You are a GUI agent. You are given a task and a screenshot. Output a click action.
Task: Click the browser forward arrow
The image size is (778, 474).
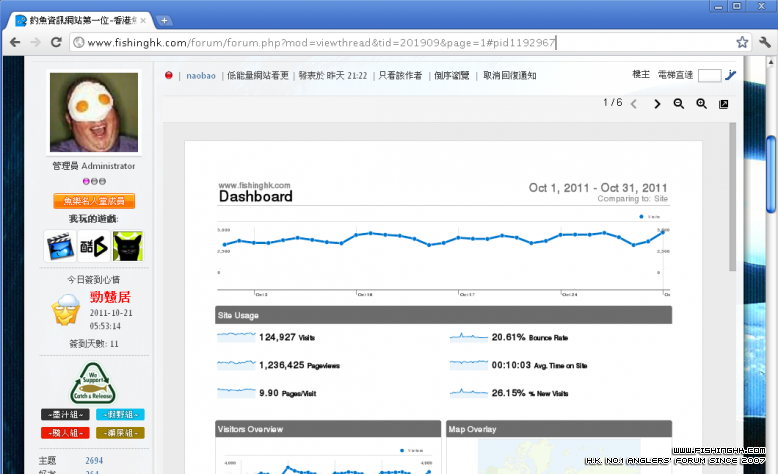(x=35, y=42)
